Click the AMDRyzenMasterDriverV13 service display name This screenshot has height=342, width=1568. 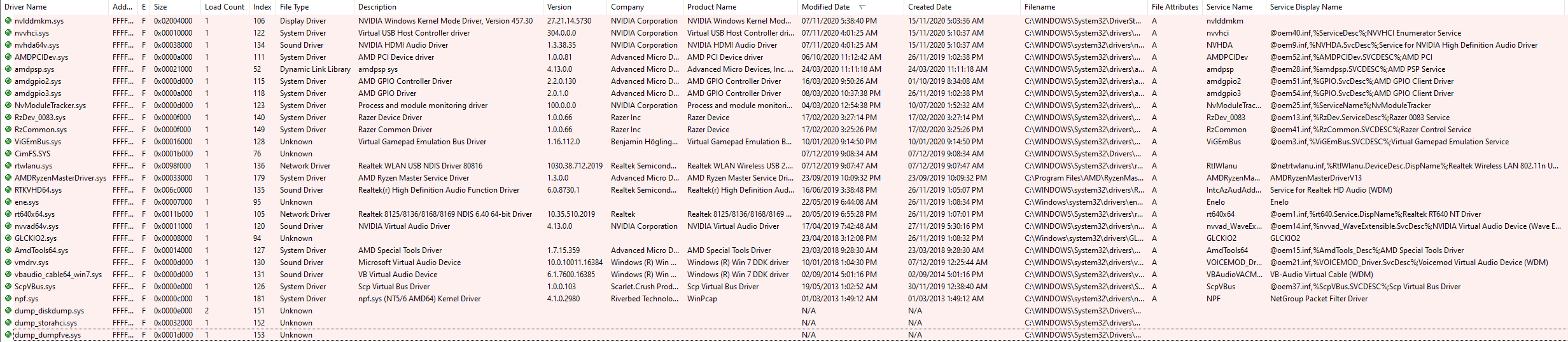click(1315, 178)
